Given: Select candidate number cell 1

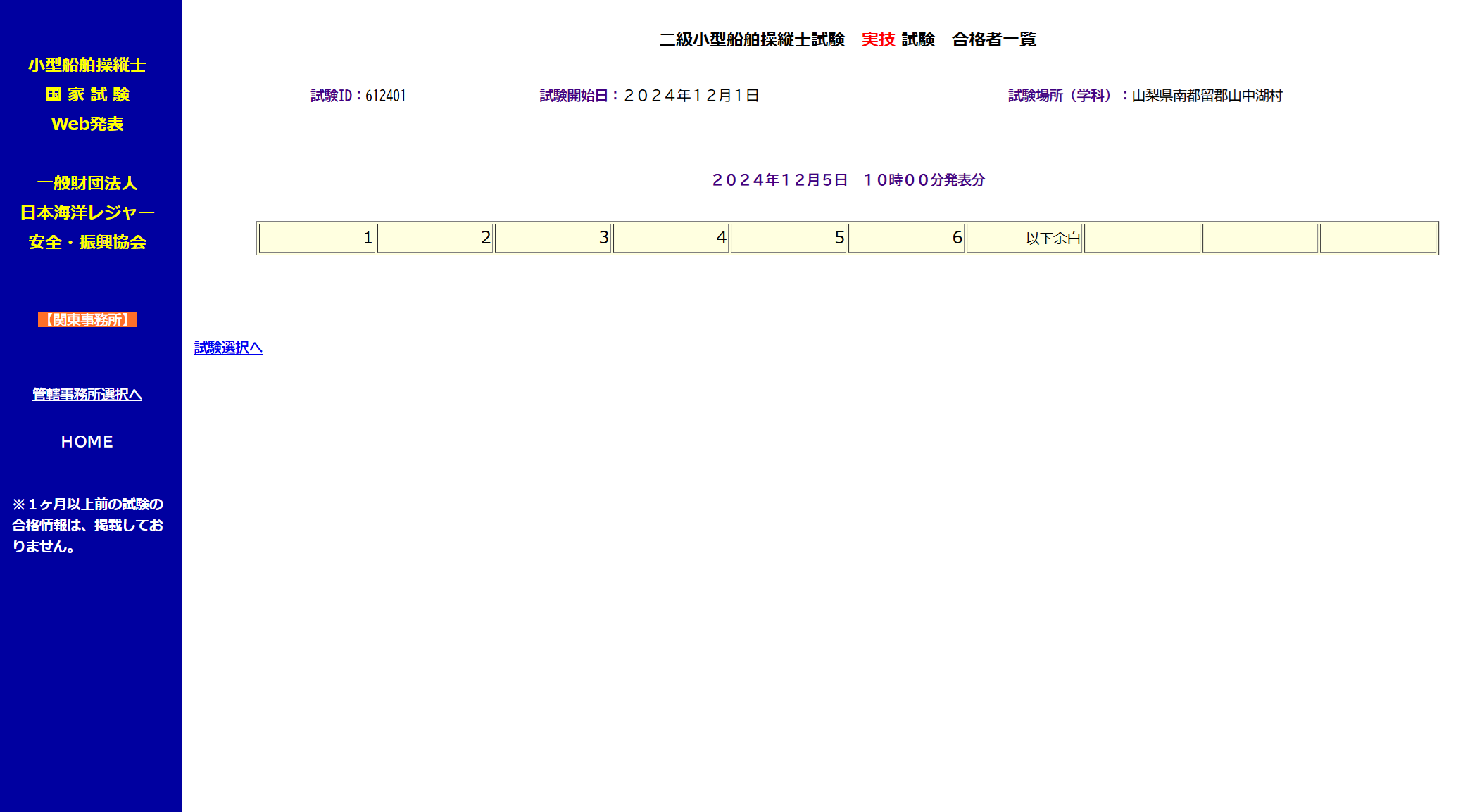Looking at the screenshot, I should (317, 238).
